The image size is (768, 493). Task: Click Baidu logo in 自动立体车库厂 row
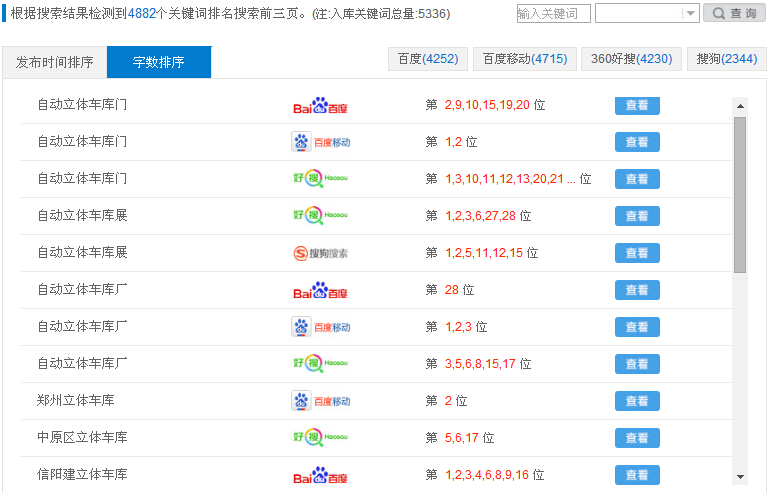320,290
